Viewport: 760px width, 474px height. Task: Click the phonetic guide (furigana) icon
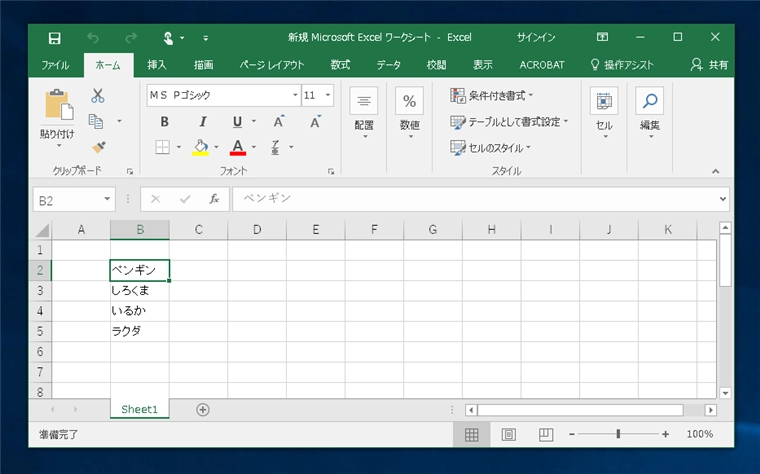pos(275,147)
